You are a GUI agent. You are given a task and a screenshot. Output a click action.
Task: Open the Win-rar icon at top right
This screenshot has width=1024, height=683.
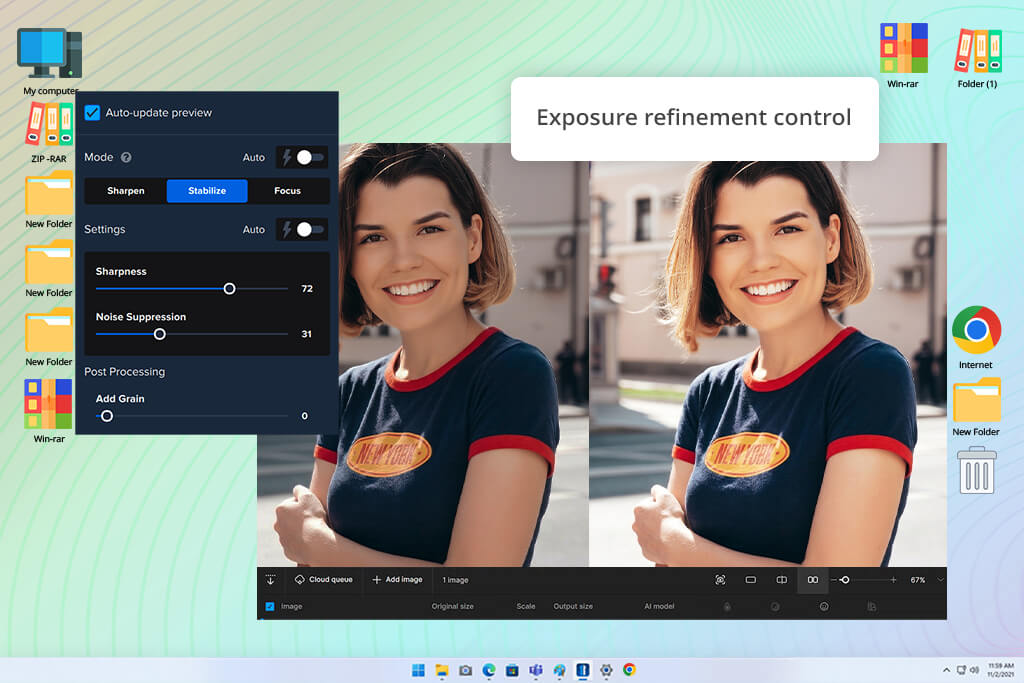coord(903,56)
